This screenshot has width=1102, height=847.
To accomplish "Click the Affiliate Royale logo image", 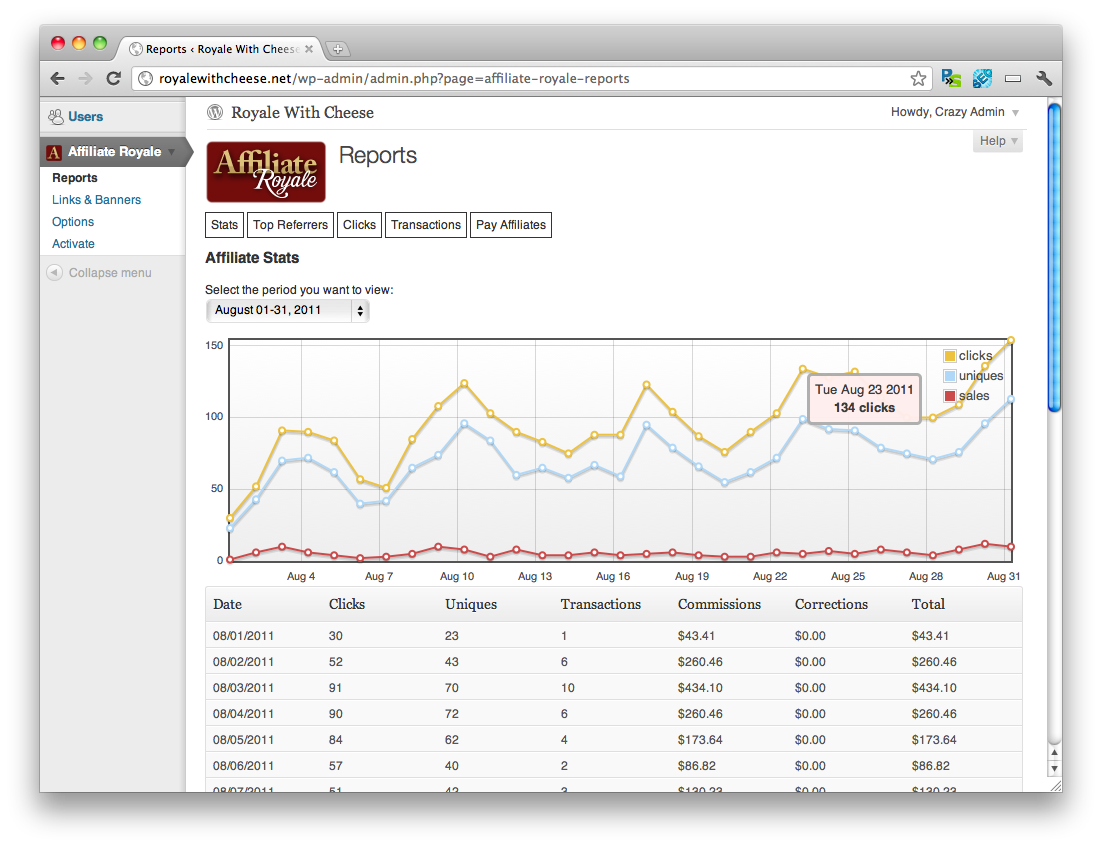I will pyautogui.click(x=266, y=172).
